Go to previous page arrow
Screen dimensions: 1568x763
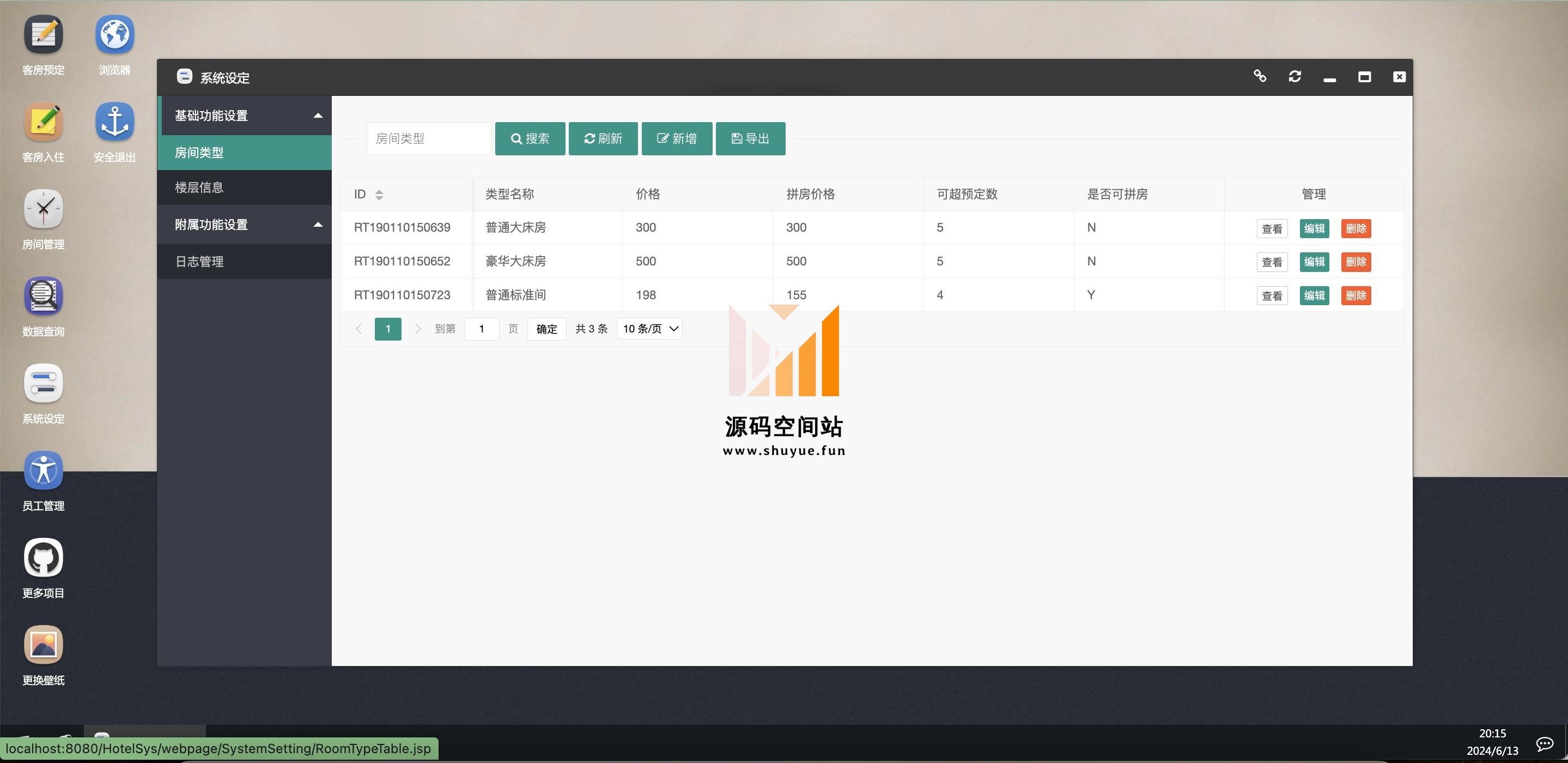pos(358,329)
